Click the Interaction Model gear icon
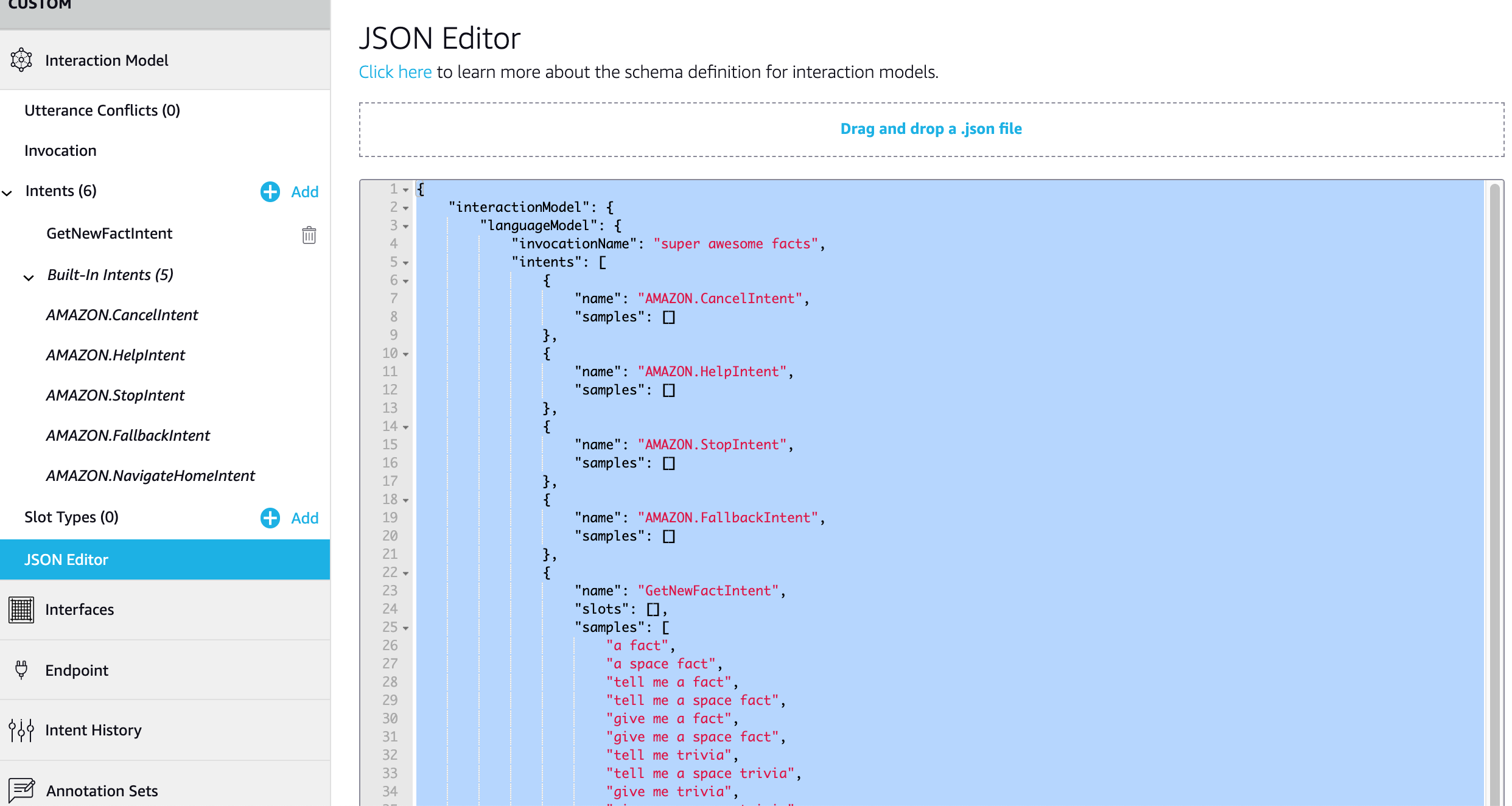 [x=21, y=60]
